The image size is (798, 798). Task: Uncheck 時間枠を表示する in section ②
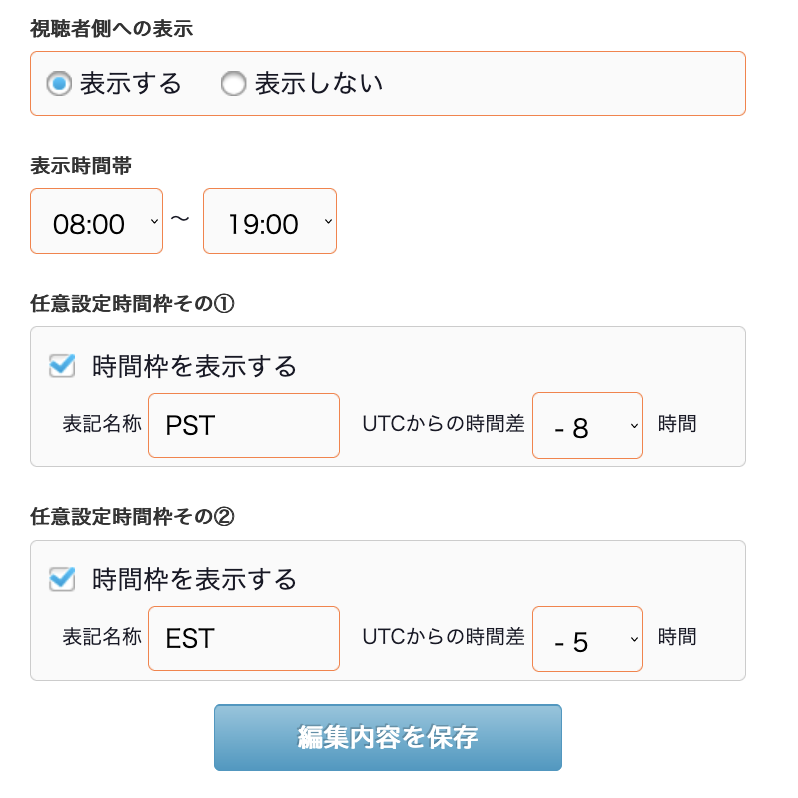click(x=62, y=579)
